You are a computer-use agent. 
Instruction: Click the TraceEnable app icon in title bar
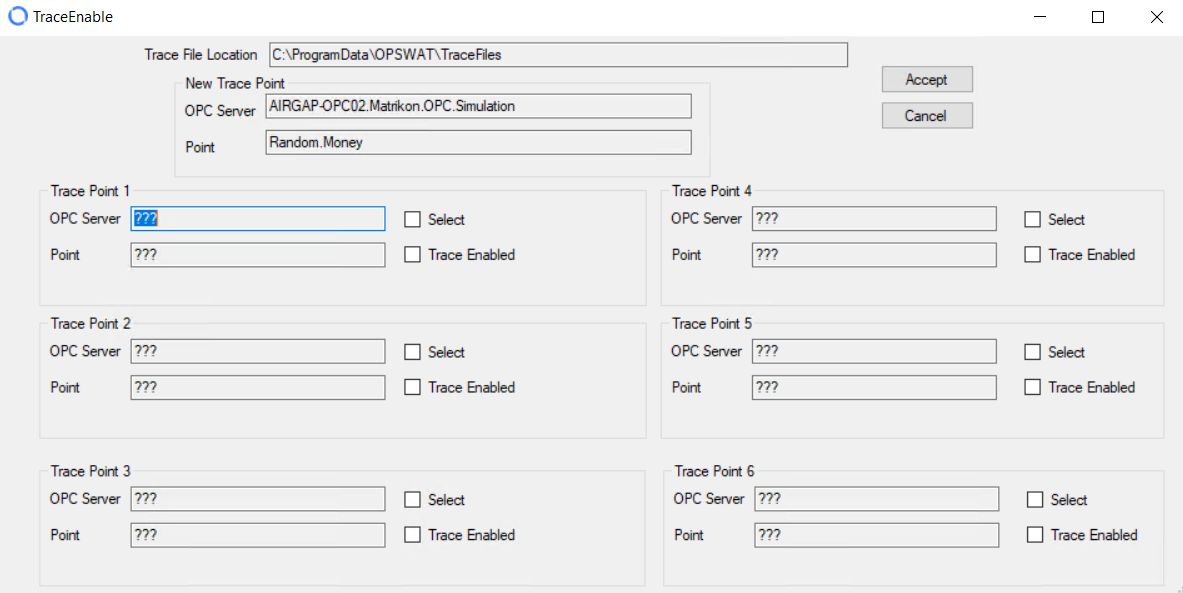(17, 16)
